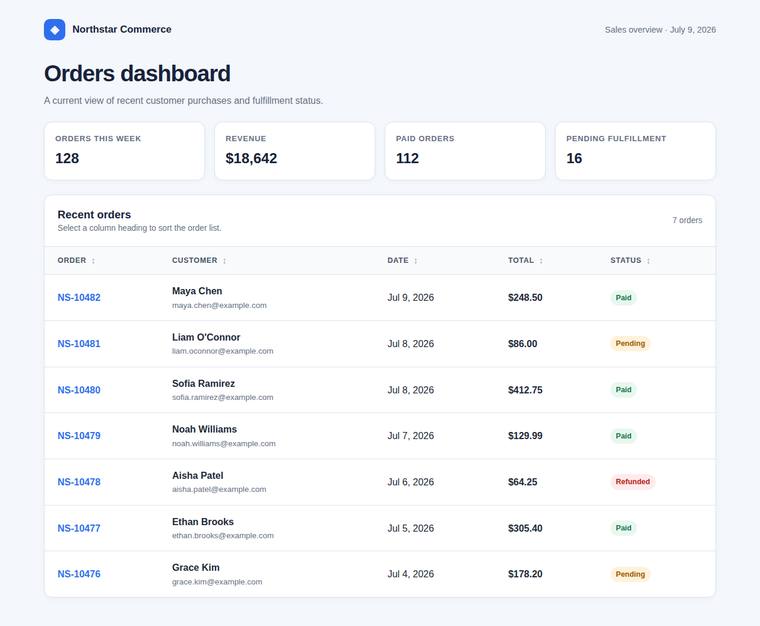The width and height of the screenshot is (760, 626).
Task: Click the Paid badge for Ethan Brooks
Action: coord(623,528)
